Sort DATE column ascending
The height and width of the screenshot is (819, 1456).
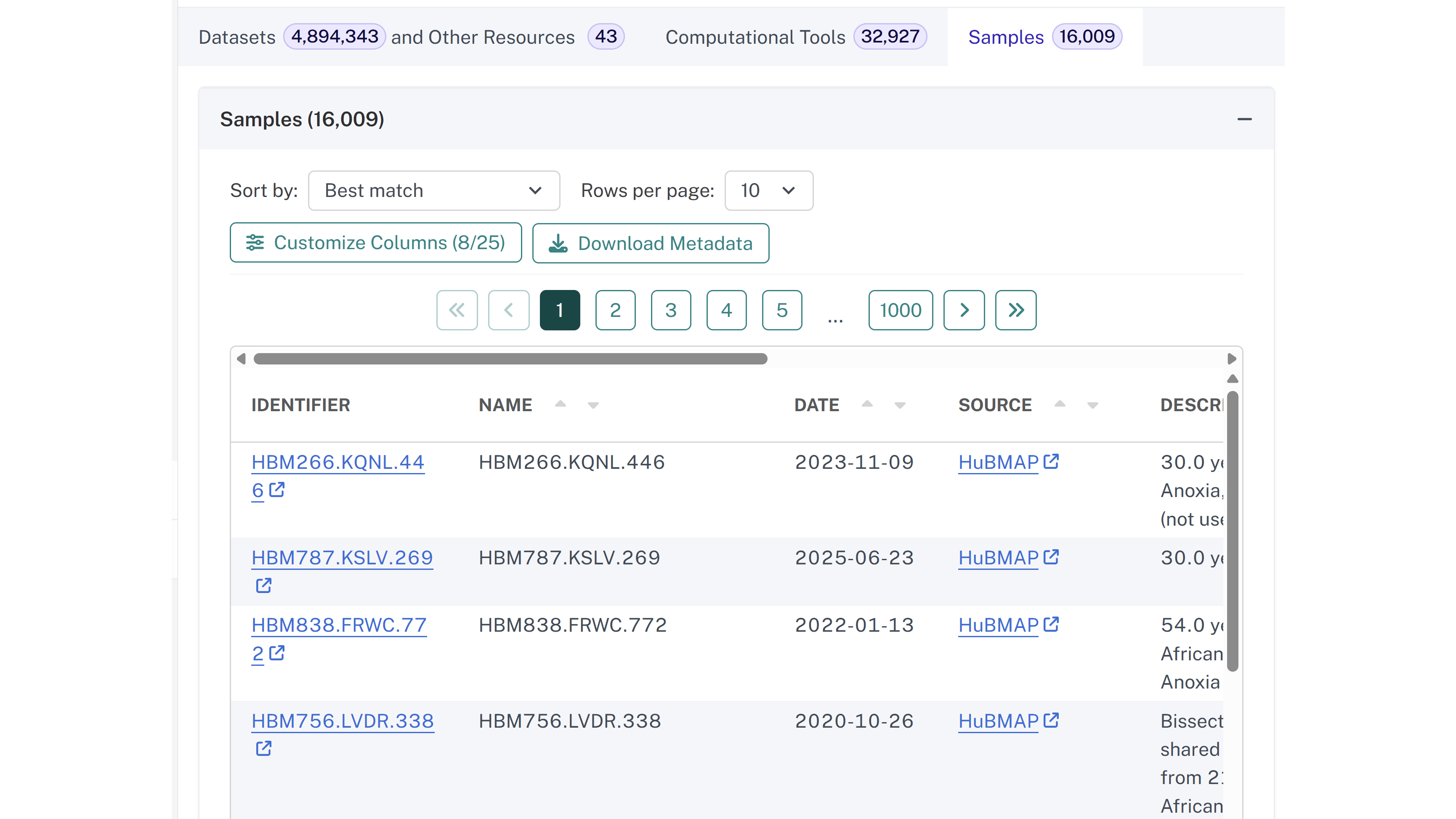[x=867, y=404]
